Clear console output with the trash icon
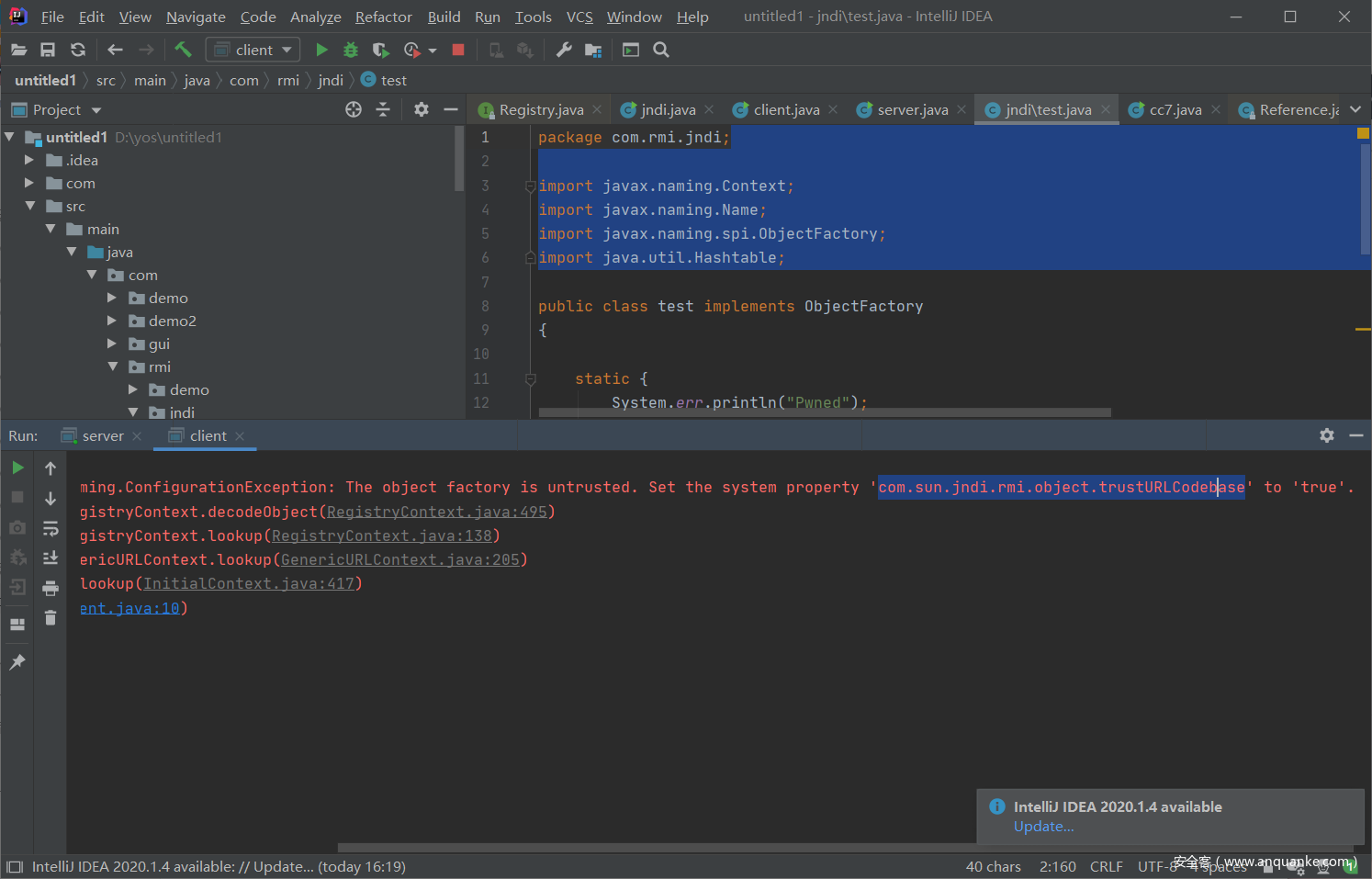The height and width of the screenshot is (879, 1372). coord(51,618)
